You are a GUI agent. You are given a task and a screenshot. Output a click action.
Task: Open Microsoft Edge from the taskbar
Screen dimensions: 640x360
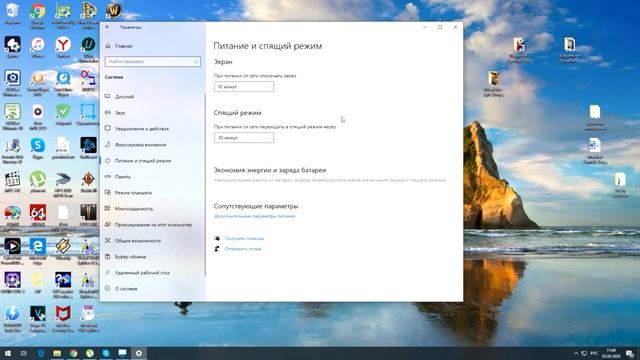[41, 353]
